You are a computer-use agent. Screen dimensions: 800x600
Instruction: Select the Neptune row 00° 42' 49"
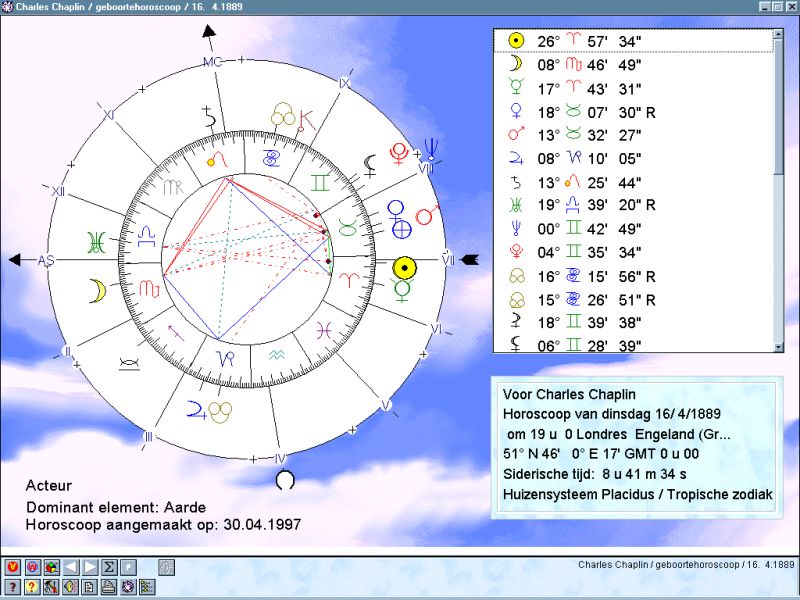point(634,229)
